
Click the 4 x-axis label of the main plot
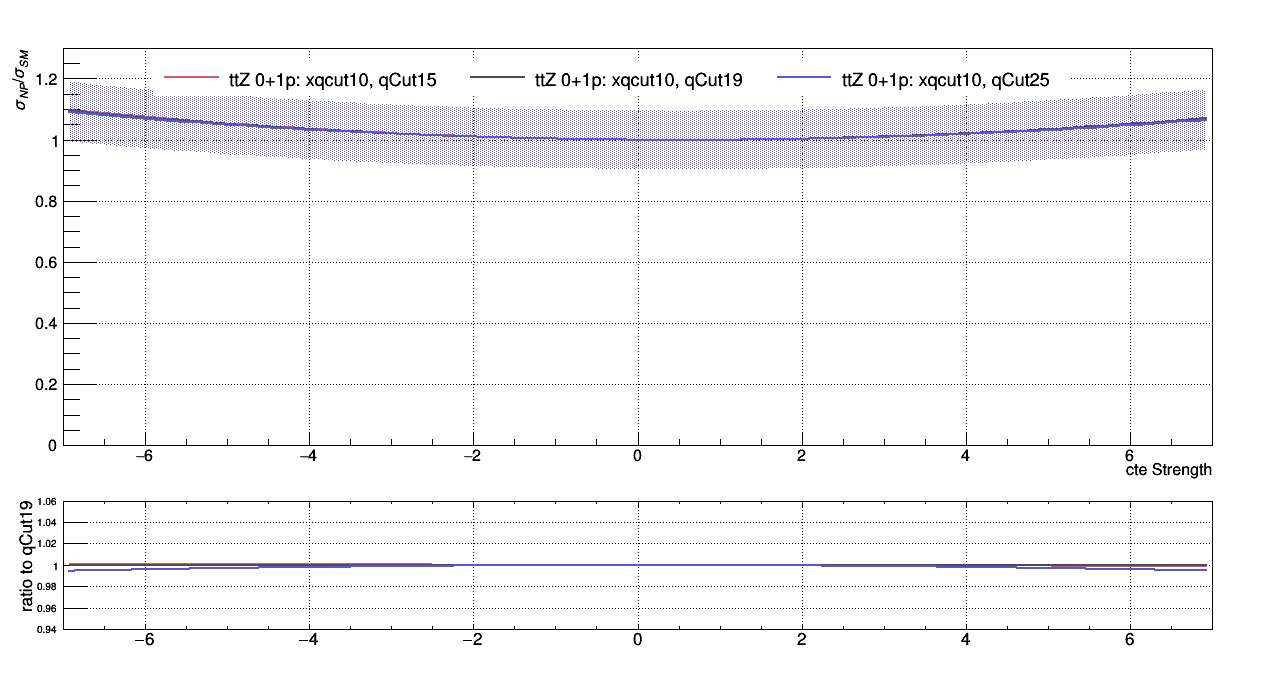(x=965, y=457)
